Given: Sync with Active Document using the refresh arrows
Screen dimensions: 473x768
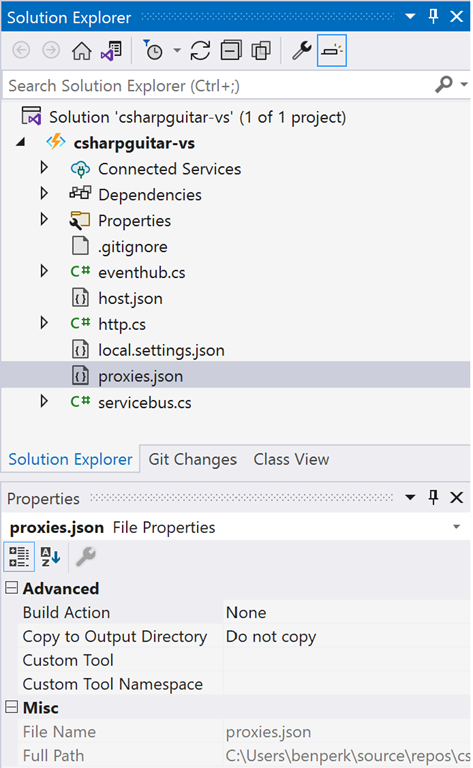Looking at the screenshot, I should click(200, 50).
